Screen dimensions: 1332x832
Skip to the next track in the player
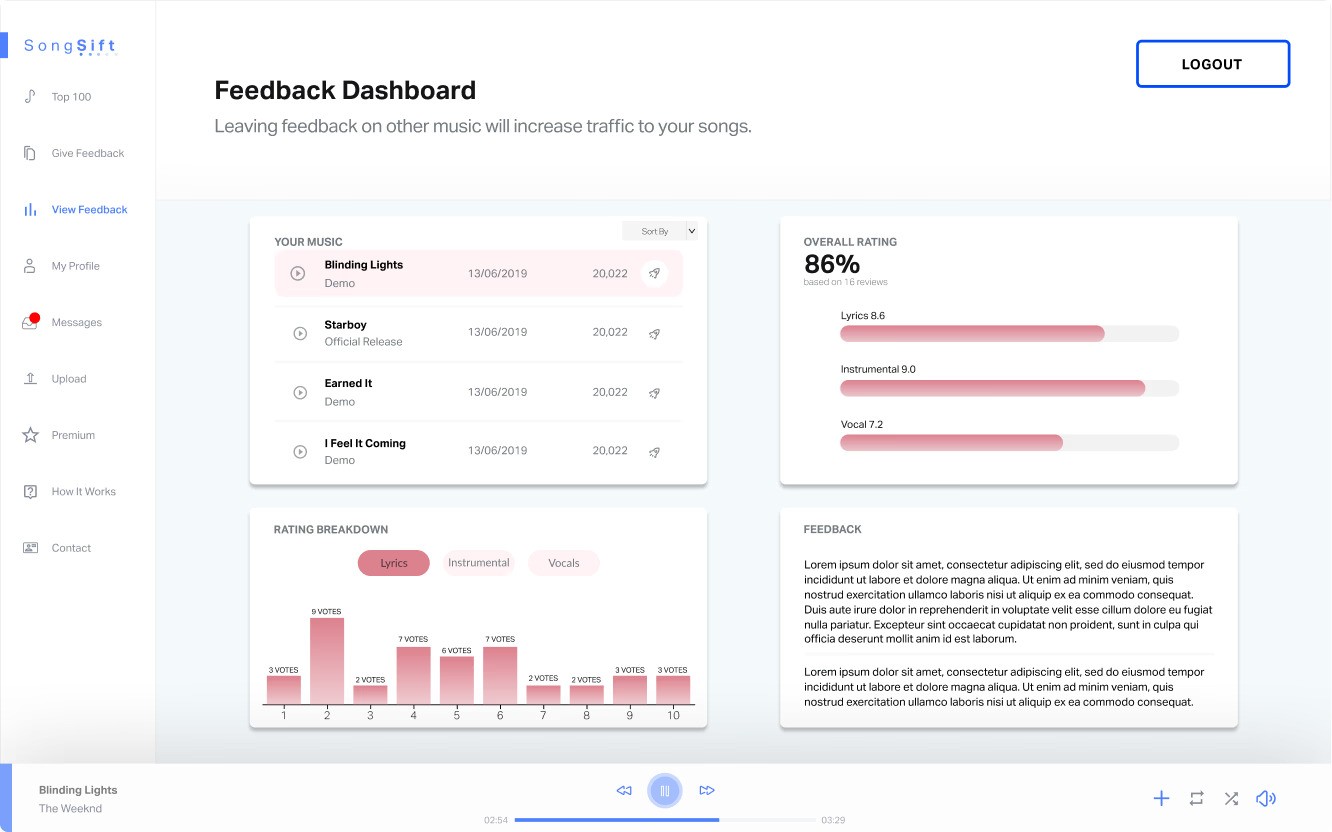pos(707,791)
